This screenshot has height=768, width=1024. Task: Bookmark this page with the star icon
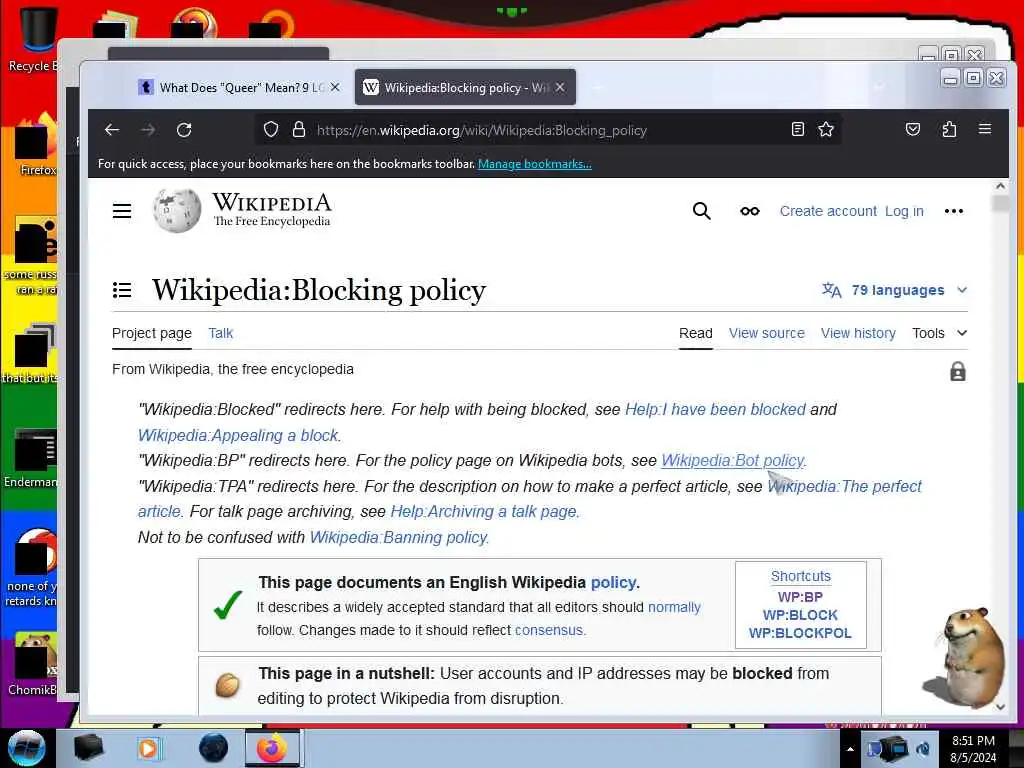(x=826, y=129)
